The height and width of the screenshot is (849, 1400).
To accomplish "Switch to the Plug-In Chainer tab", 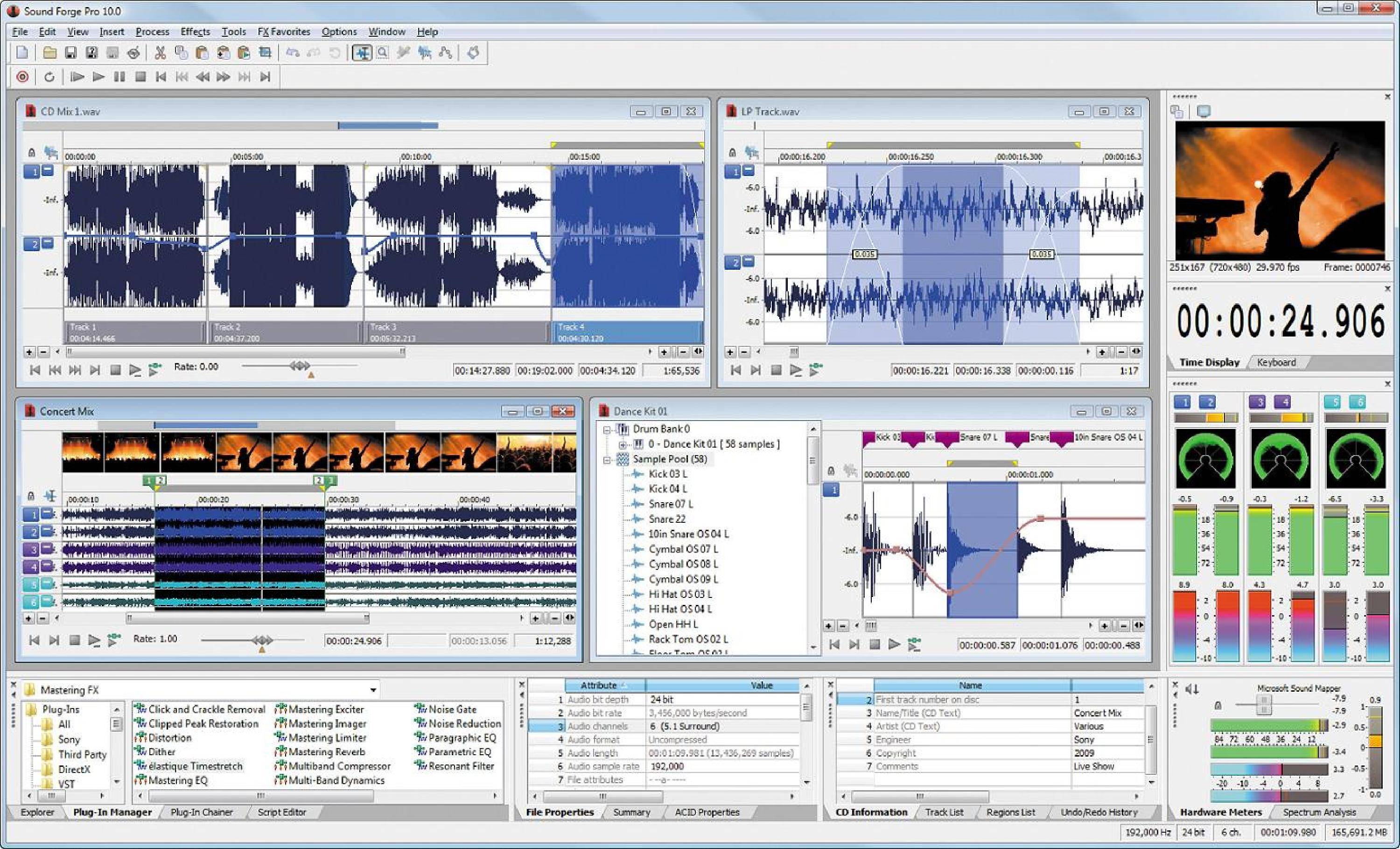I will coord(202,812).
